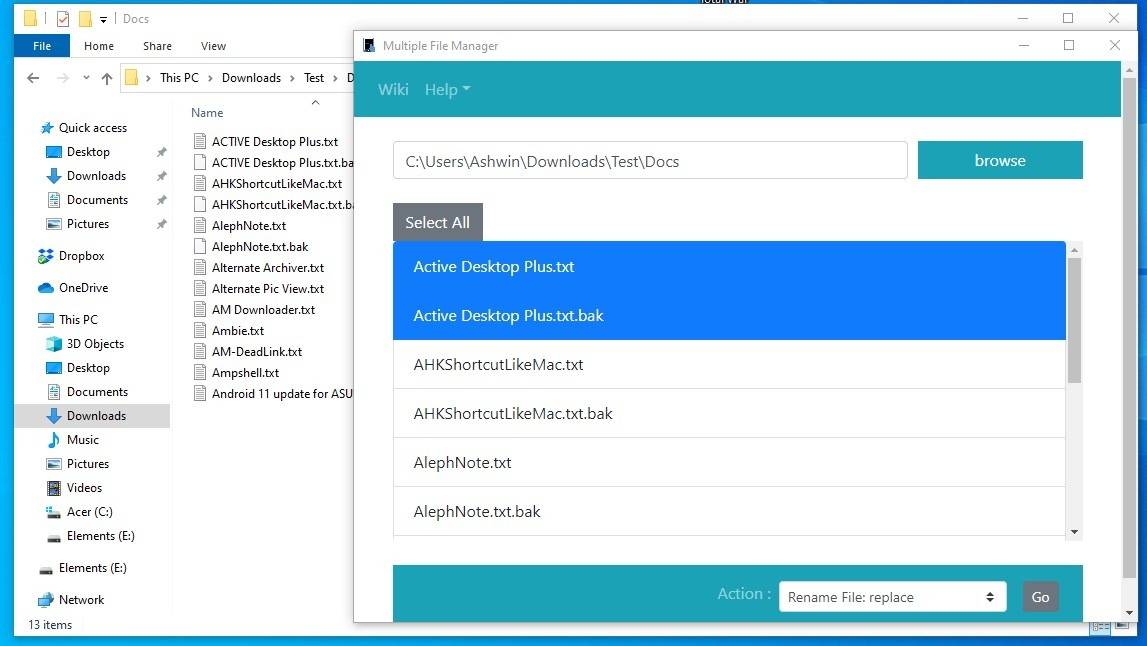
Task: Click the Explorer Up arrow
Action: tap(107, 78)
